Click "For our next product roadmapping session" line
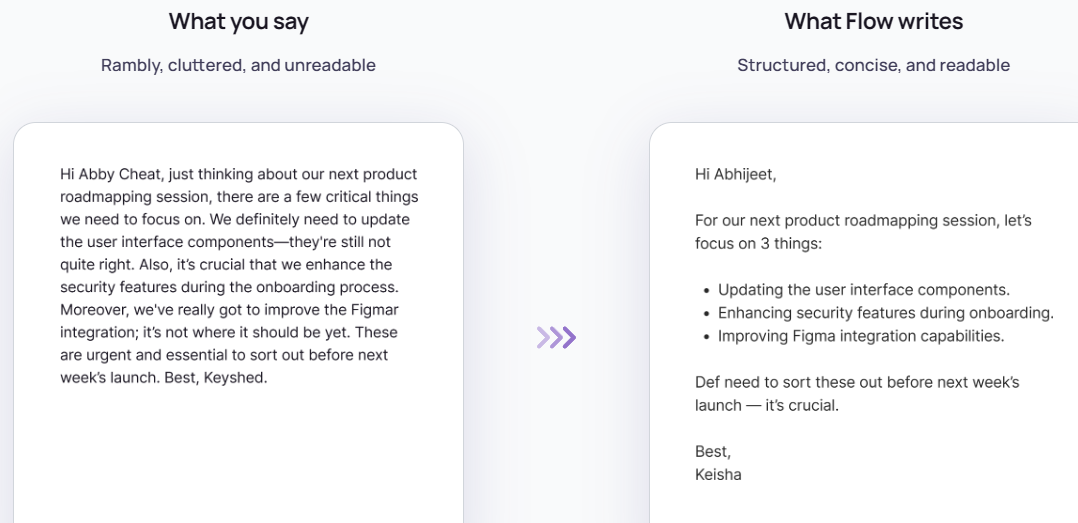This screenshot has width=1078, height=523. click(862, 220)
